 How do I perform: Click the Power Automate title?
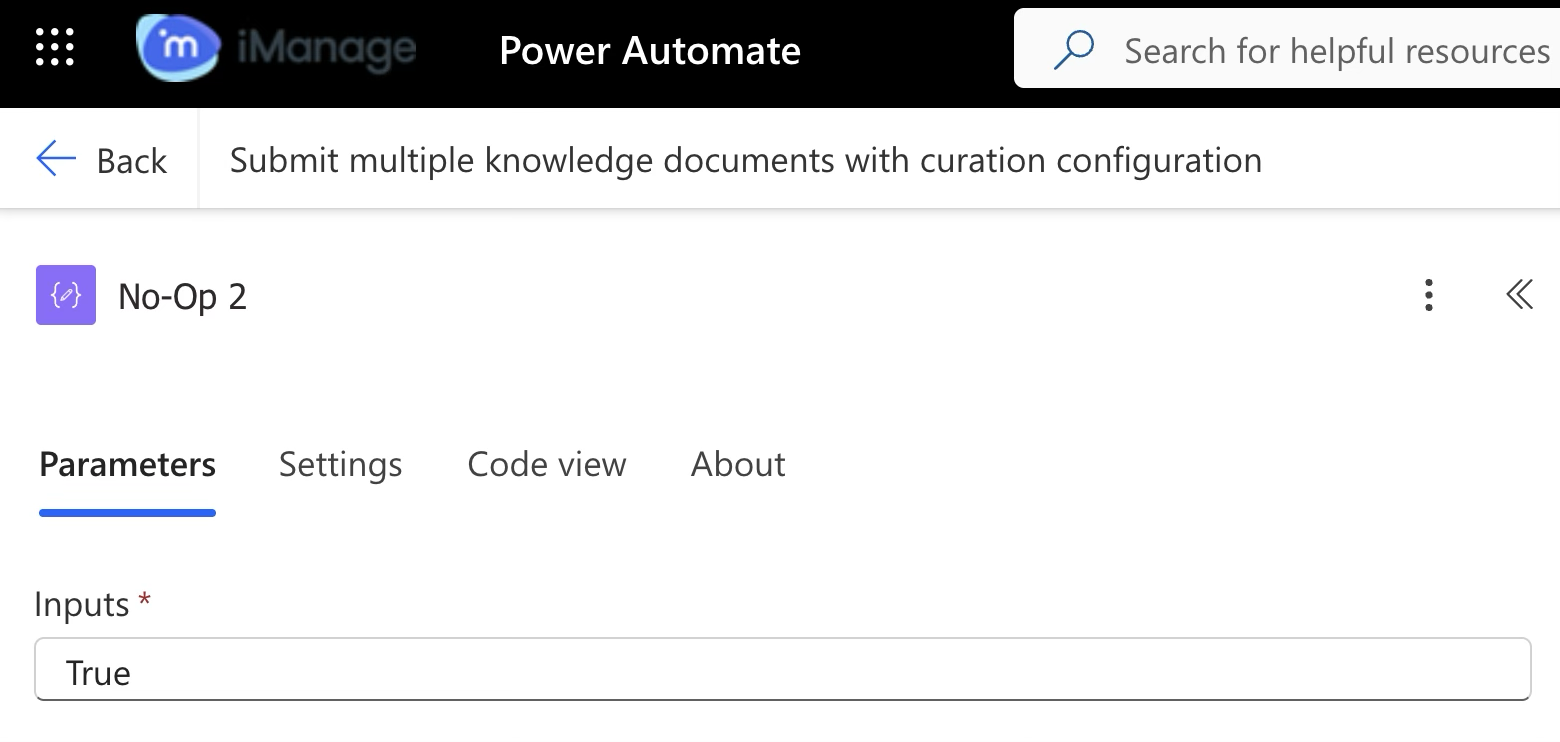click(650, 50)
